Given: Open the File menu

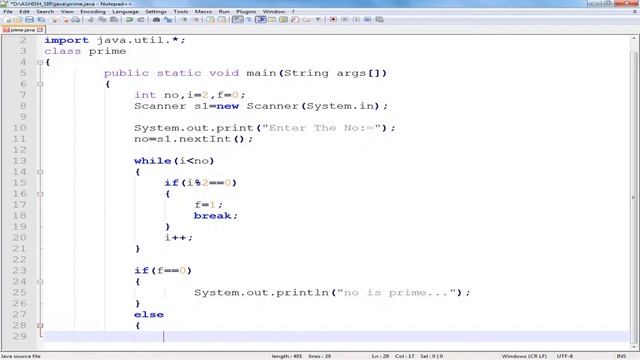Looking at the screenshot, I should (x=8, y=11).
